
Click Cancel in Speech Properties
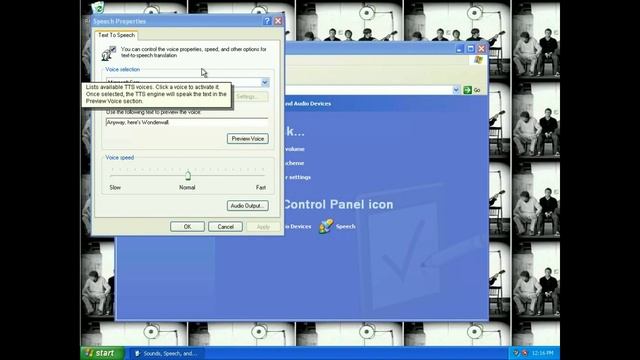click(225, 227)
